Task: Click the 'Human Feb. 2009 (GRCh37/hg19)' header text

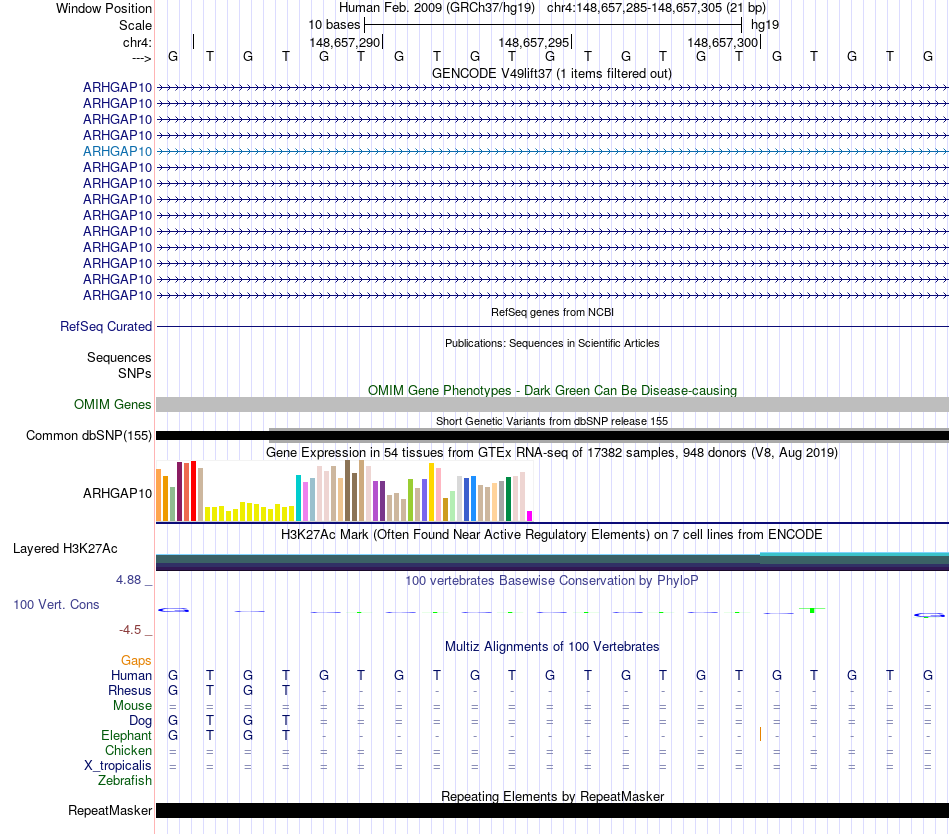Action: pyautogui.click(x=437, y=8)
